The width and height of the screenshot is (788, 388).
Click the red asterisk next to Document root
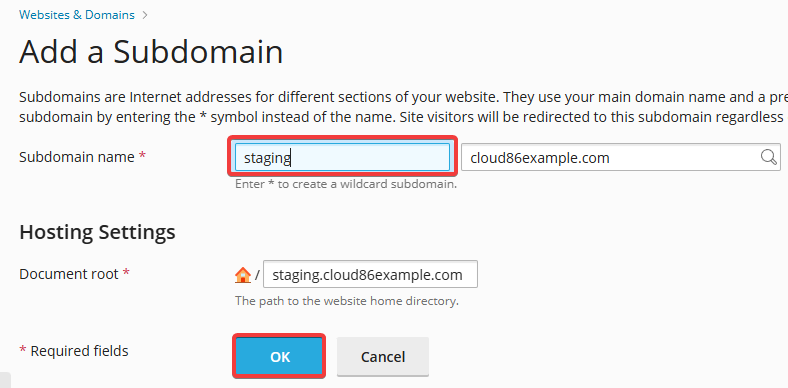click(x=126, y=273)
